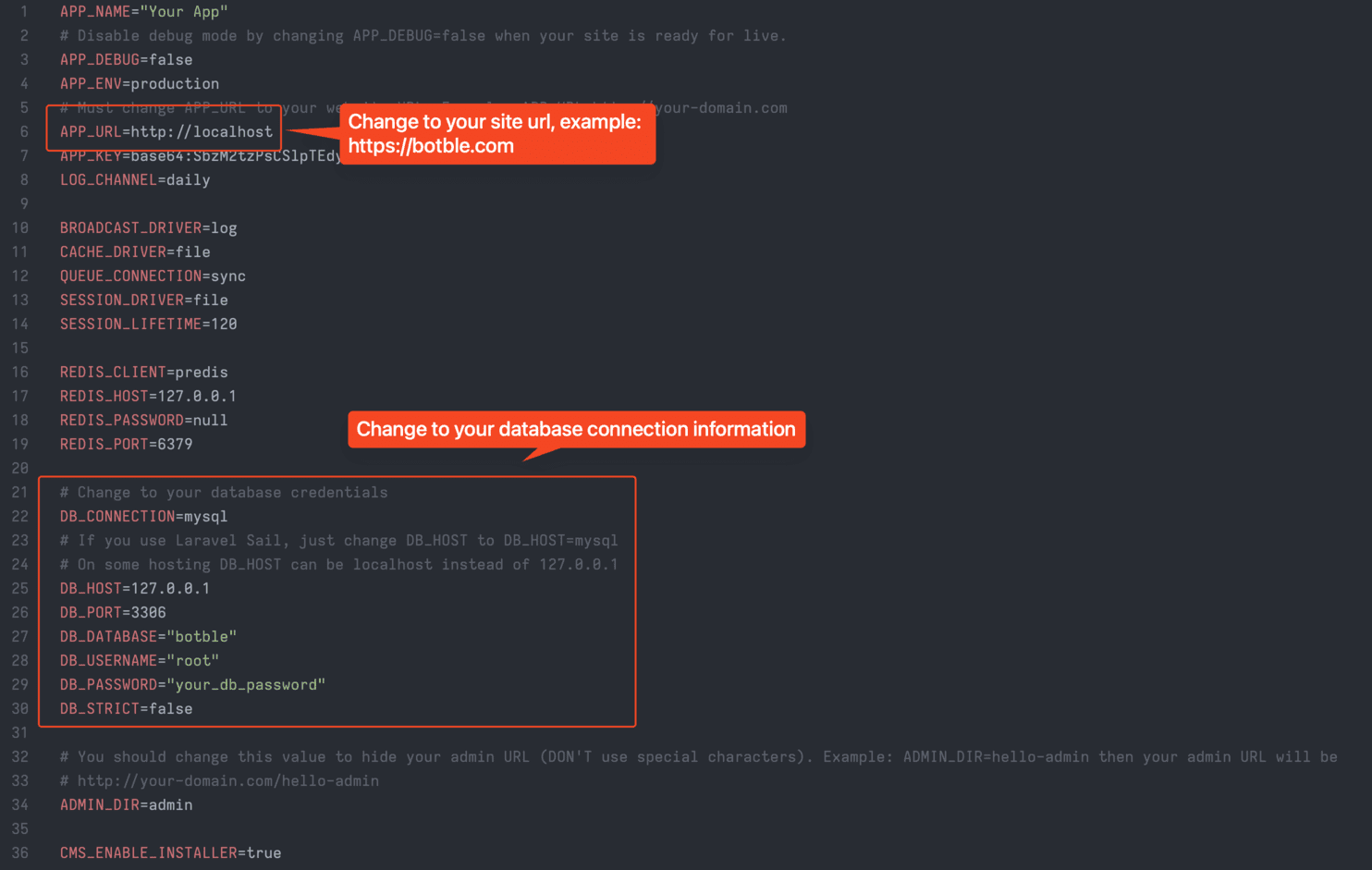This screenshot has height=870, width=1372.
Task: Click the APP_NAME "Your App" value
Action: click(184, 12)
